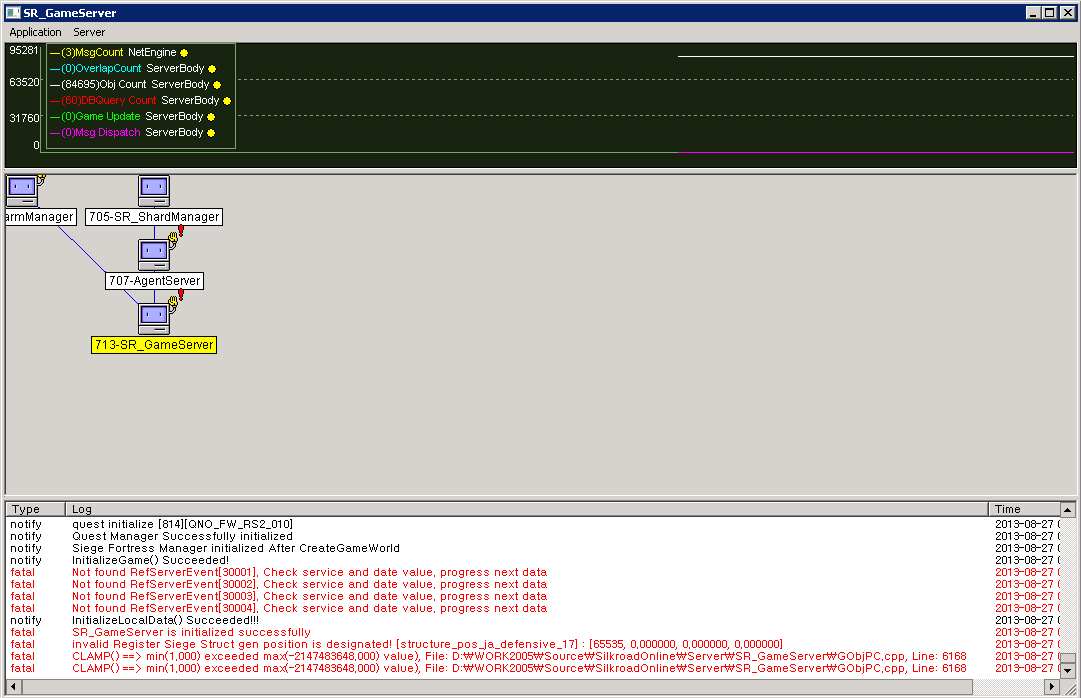This screenshot has width=1081, height=698.
Task: Click graph axis value 31760
Action: (x=23, y=118)
